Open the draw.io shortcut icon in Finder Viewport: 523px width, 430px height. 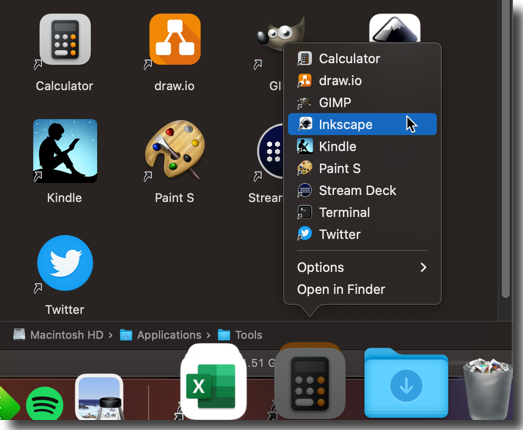175,39
